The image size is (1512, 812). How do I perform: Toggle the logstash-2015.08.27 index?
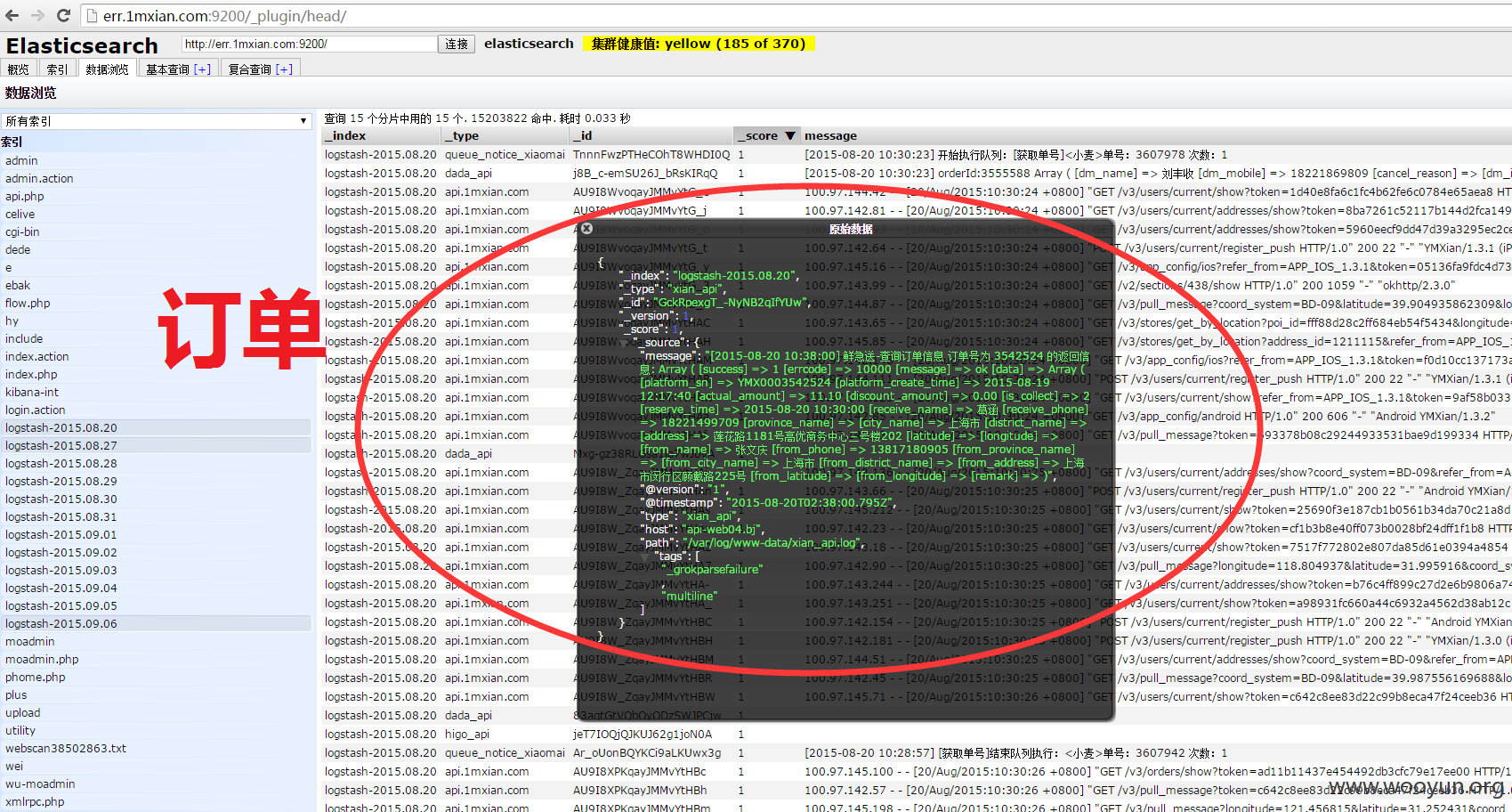click(156, 446)
